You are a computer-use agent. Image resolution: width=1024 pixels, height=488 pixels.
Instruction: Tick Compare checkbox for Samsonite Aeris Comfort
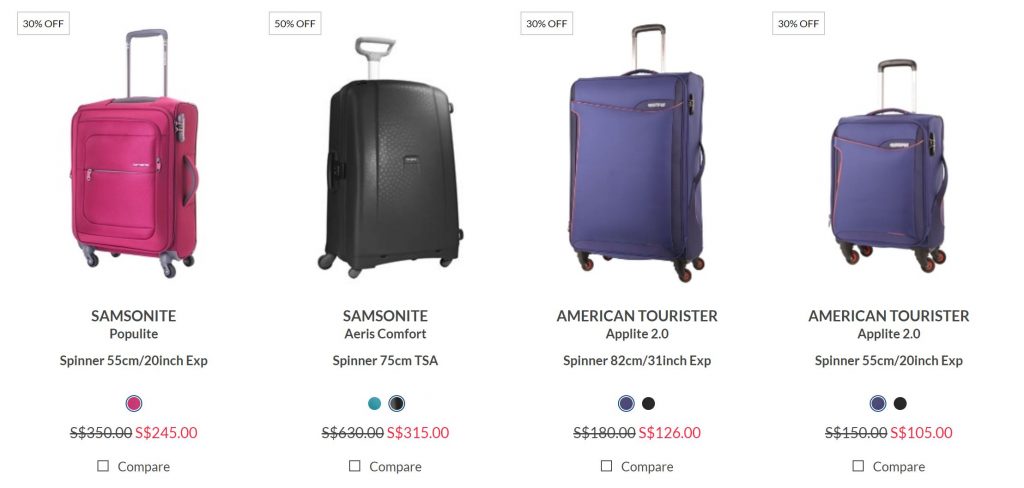(355, 466)
